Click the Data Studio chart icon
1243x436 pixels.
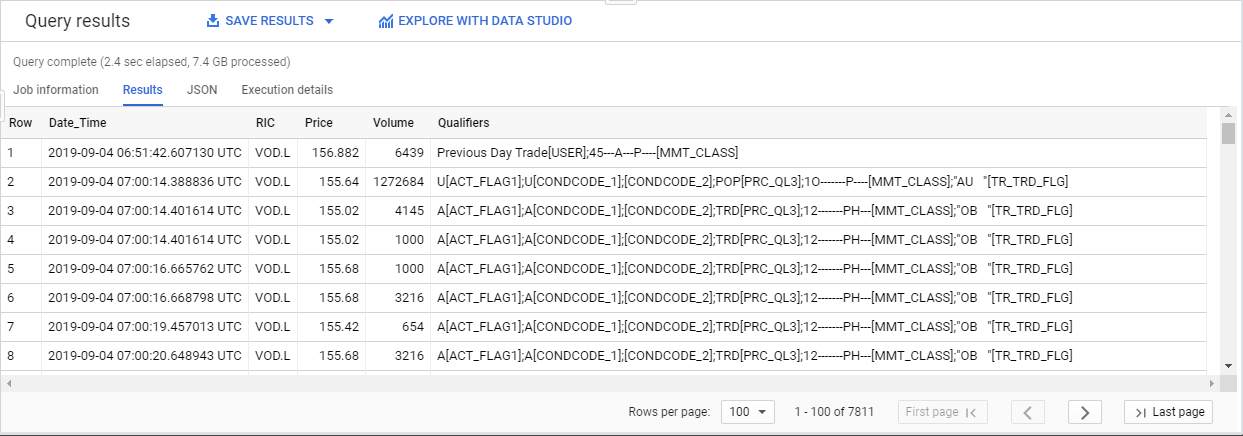pos(386,21)
